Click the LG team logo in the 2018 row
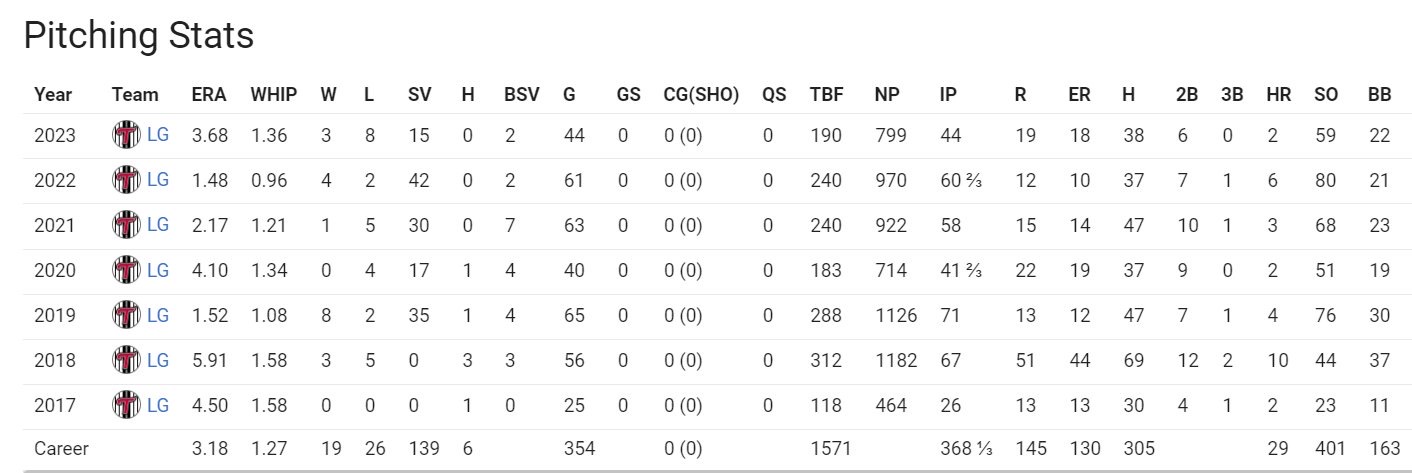Screen dimensions: 1412x473 tap(126, 360)
